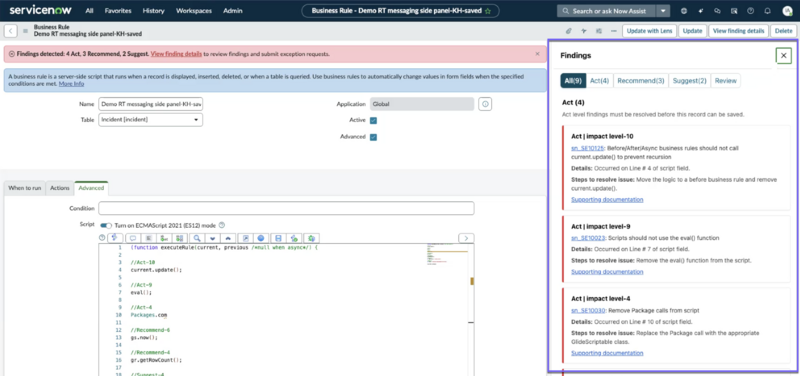Click the Update button
Viewport: 800px width, 376px height.
point(692,31)
